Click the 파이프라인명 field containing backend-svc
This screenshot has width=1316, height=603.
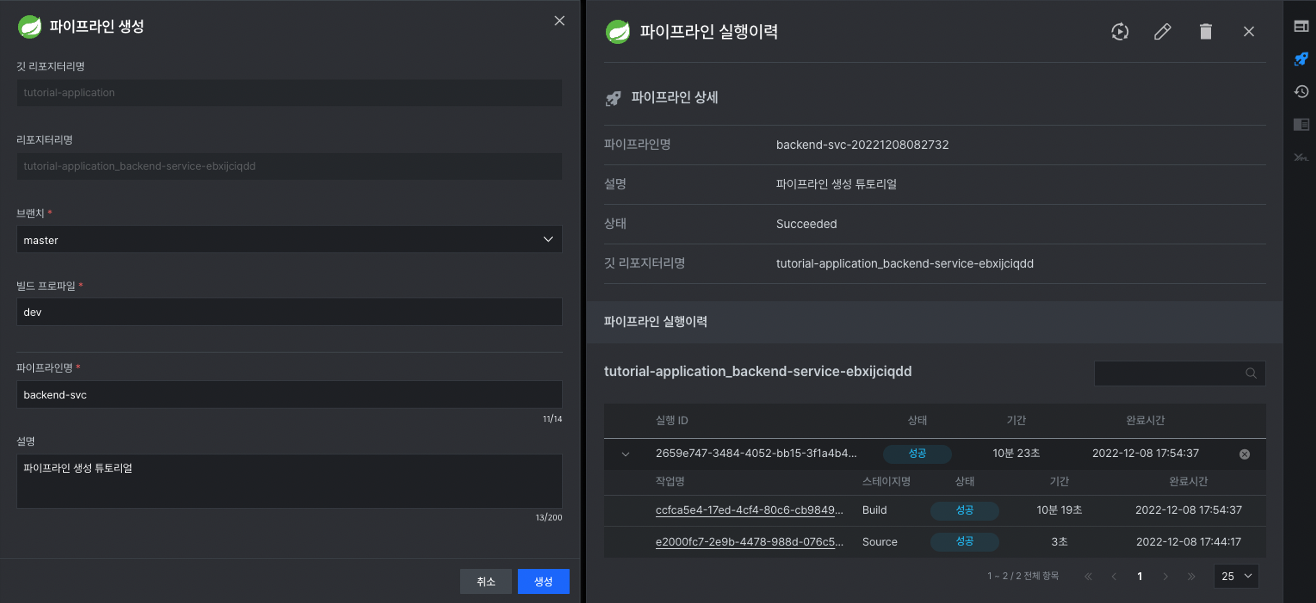pyautogui.click(x=290, y=395)
